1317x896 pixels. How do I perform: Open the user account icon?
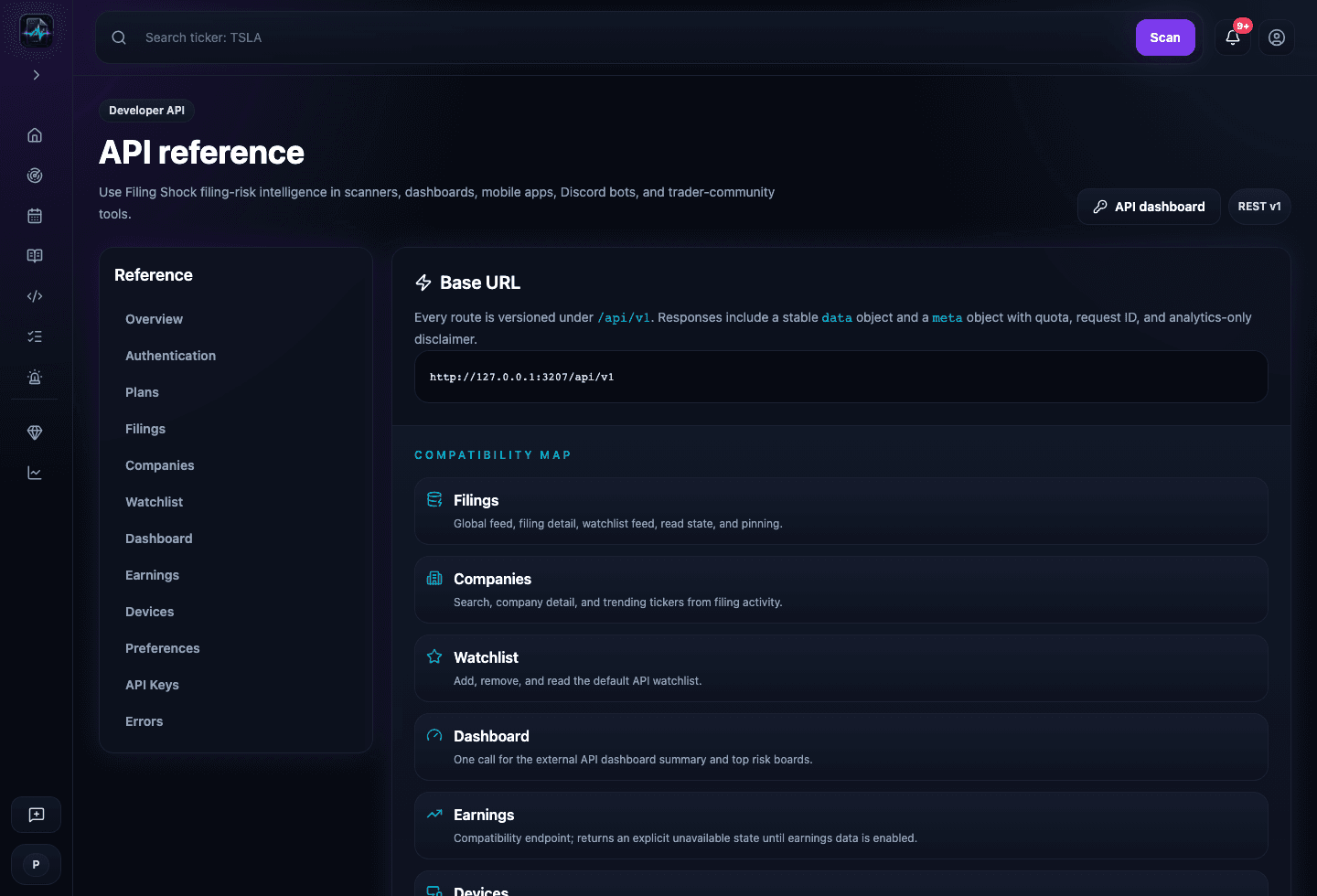pyautogui.click(x=1277, y=37)
